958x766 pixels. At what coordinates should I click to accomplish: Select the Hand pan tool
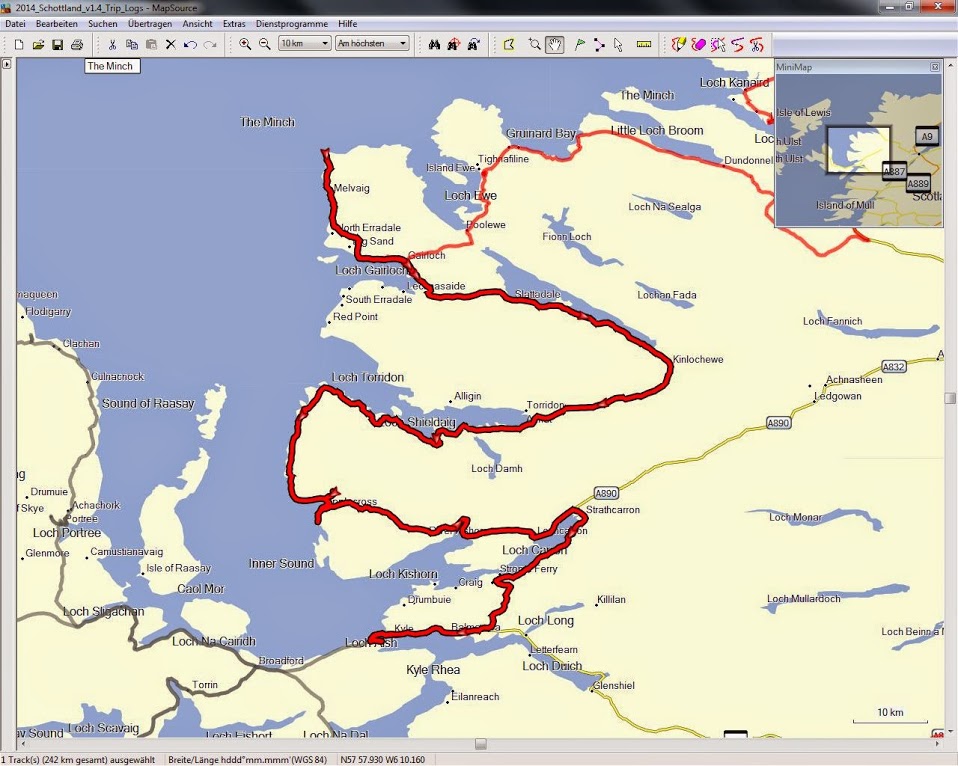pos(554,44)
